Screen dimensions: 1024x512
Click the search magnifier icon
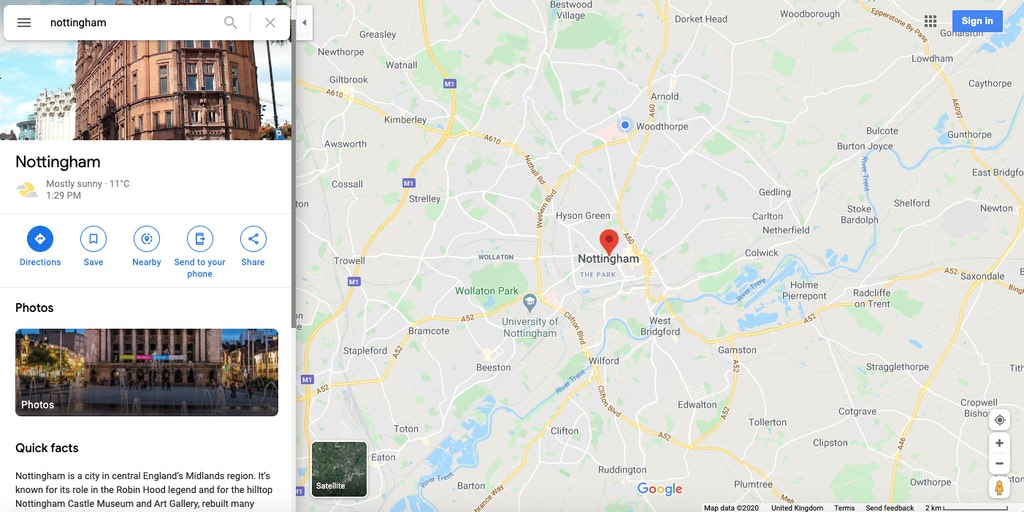click(x=231, y=22)
